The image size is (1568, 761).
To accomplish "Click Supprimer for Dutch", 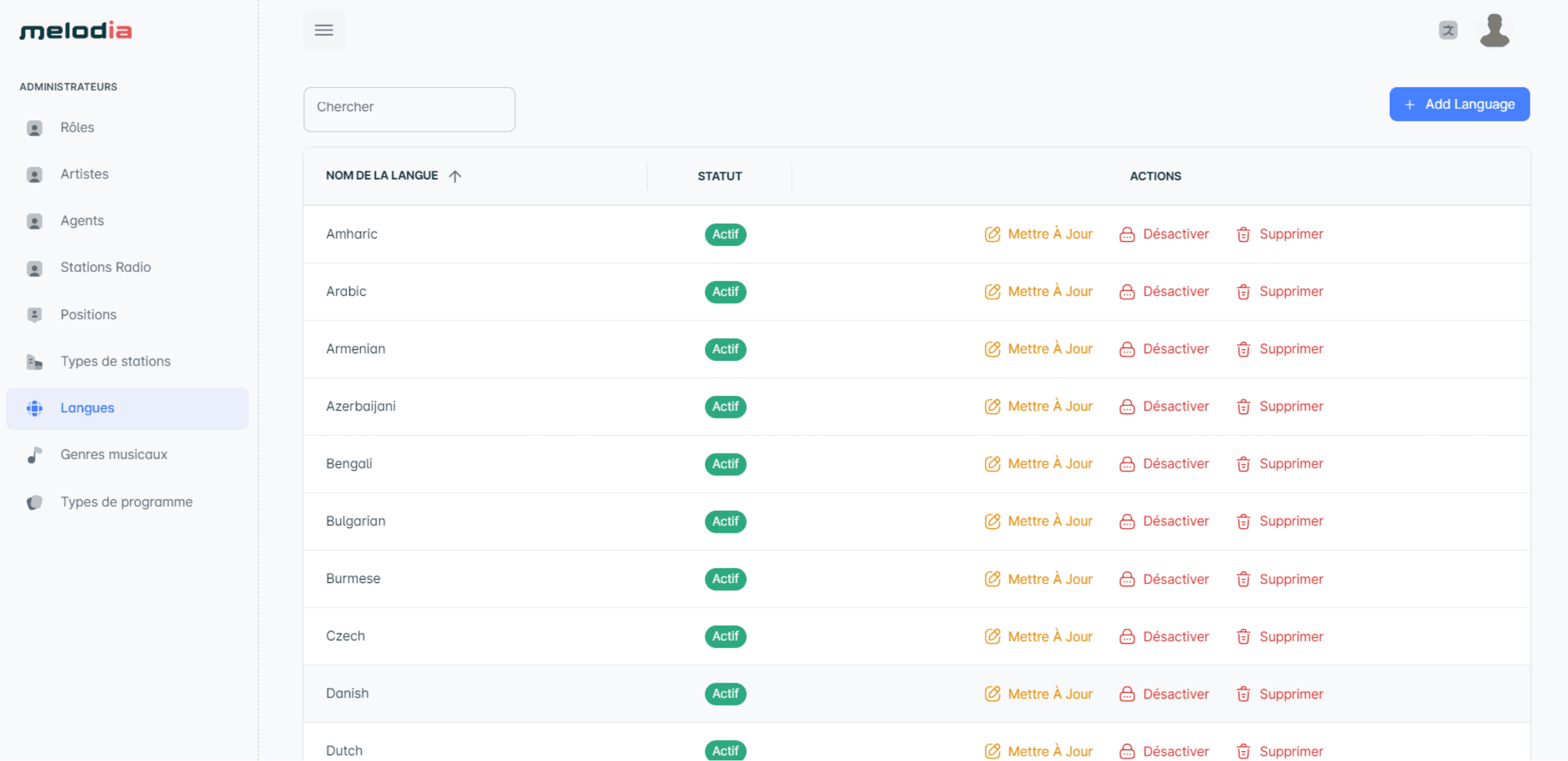I will (x=1290, y=751).
